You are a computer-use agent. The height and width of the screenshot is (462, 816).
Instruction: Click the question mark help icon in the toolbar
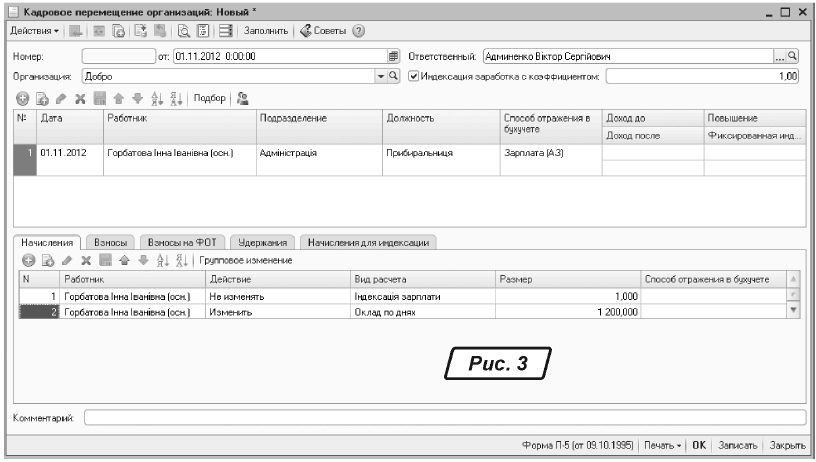[357, 30]
